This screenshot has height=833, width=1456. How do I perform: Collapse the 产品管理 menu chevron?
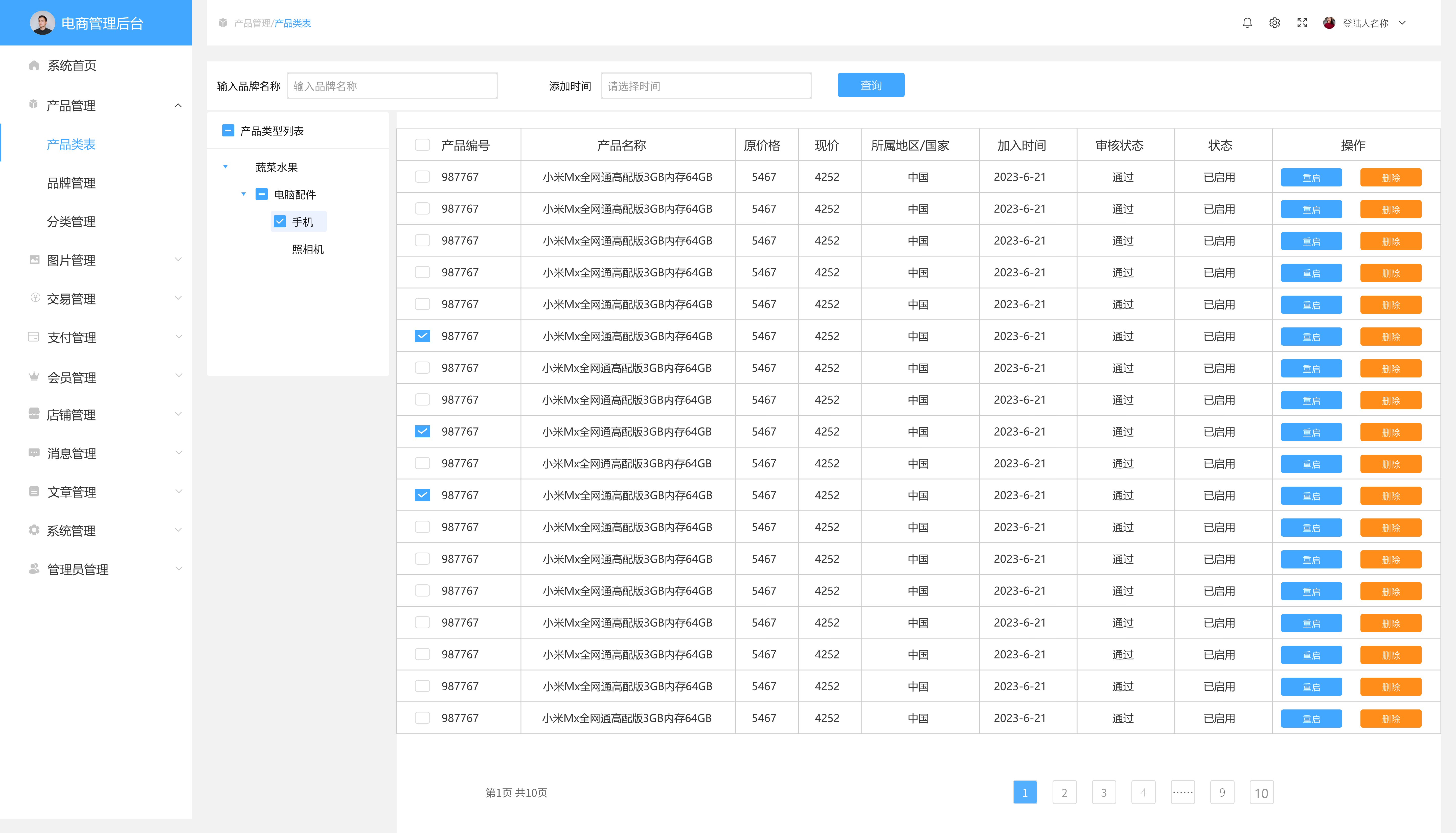pos(178,105)
